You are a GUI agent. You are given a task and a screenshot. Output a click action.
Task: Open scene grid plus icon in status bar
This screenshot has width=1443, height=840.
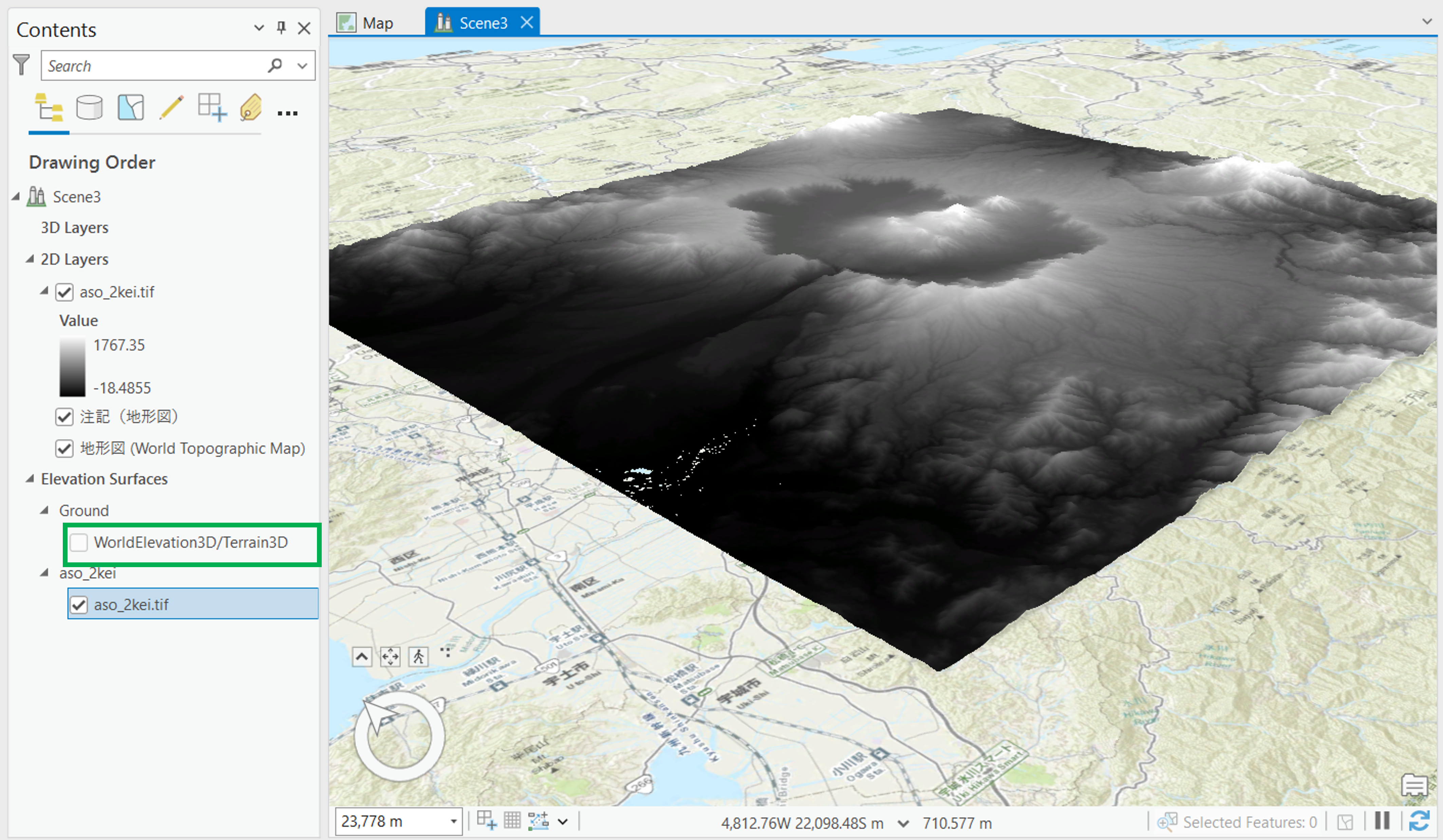pyautogui.click(x=487, y=821)
